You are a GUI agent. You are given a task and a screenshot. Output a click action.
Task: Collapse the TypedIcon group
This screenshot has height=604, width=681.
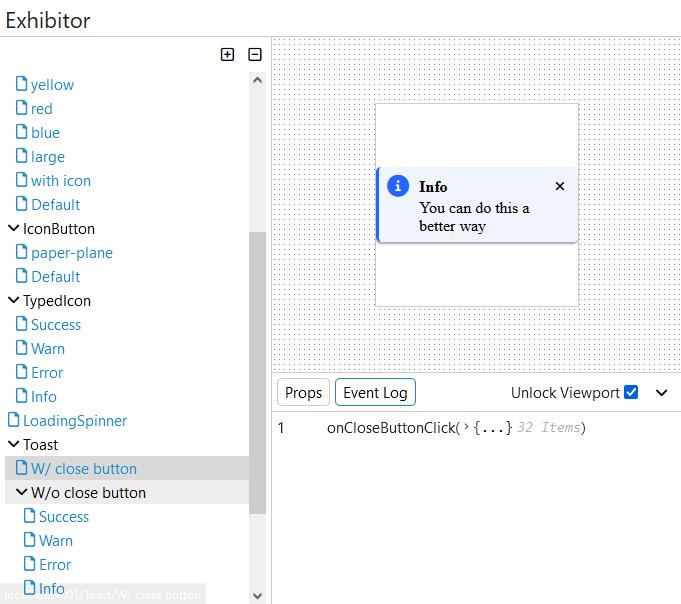(x=13, y=300)
